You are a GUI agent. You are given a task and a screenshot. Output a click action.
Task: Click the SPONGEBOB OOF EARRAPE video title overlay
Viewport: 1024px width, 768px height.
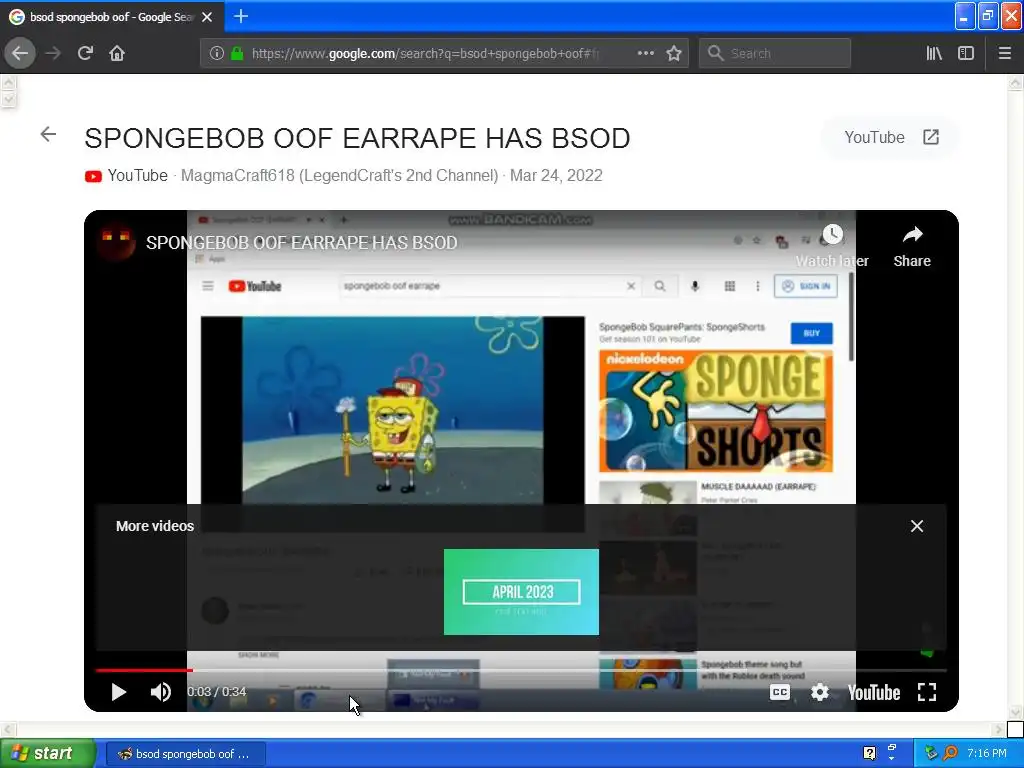click(x=302, y=243)
